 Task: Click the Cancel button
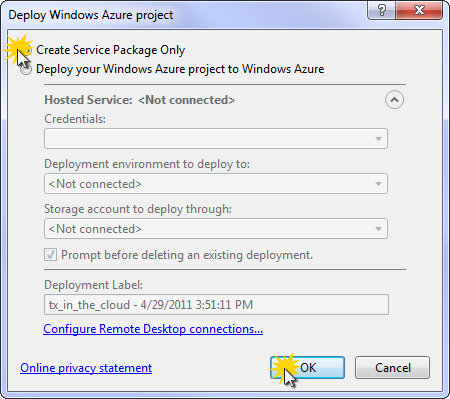392,368
